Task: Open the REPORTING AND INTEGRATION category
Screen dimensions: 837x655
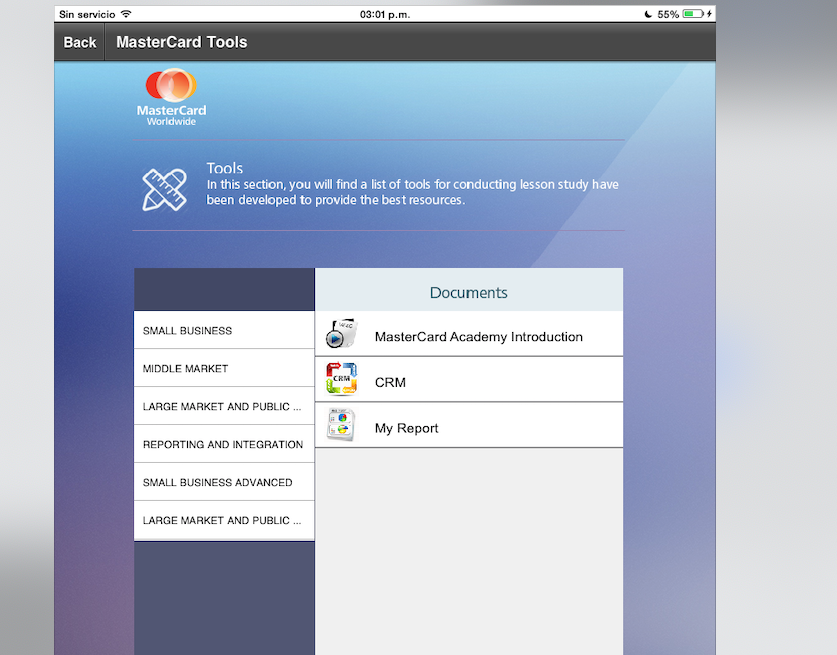Action: 224,444
